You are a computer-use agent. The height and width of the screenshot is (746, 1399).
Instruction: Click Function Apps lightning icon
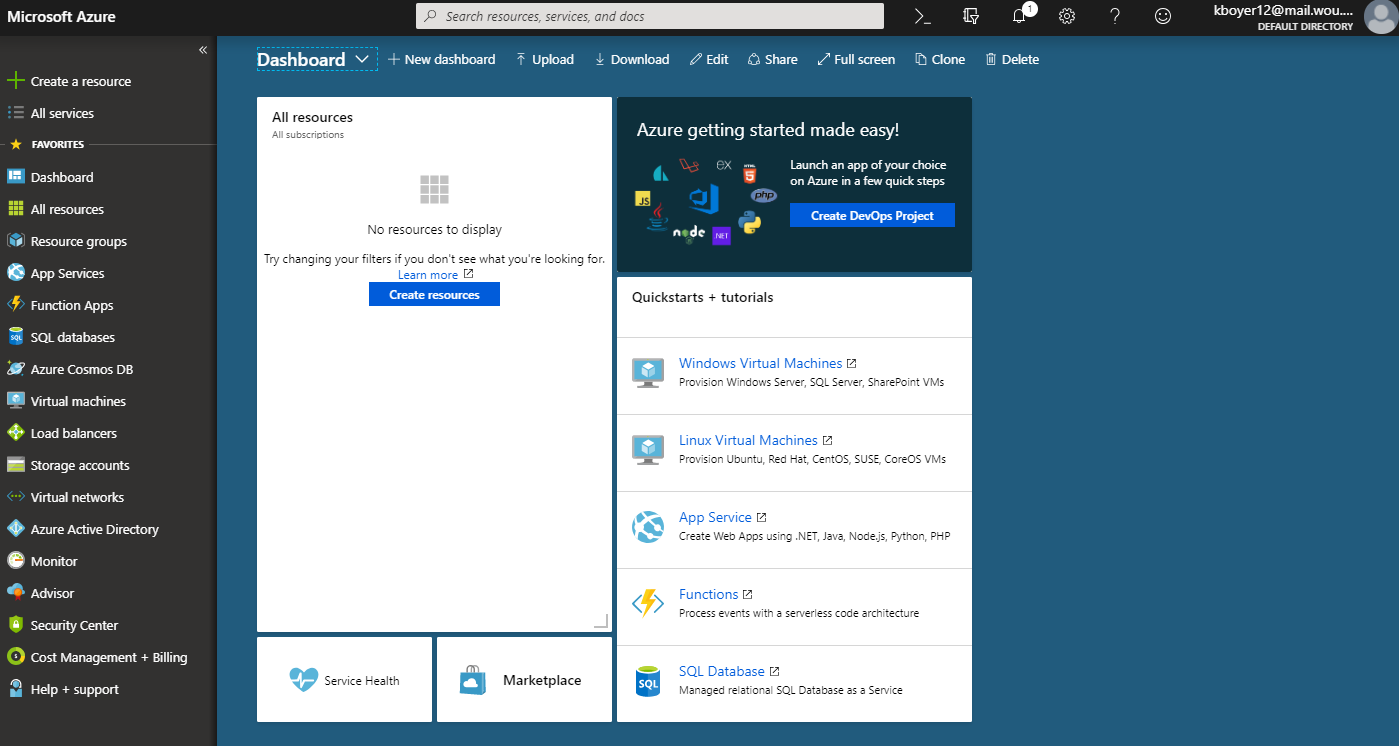pyautogui.click(x=15, y=305)
